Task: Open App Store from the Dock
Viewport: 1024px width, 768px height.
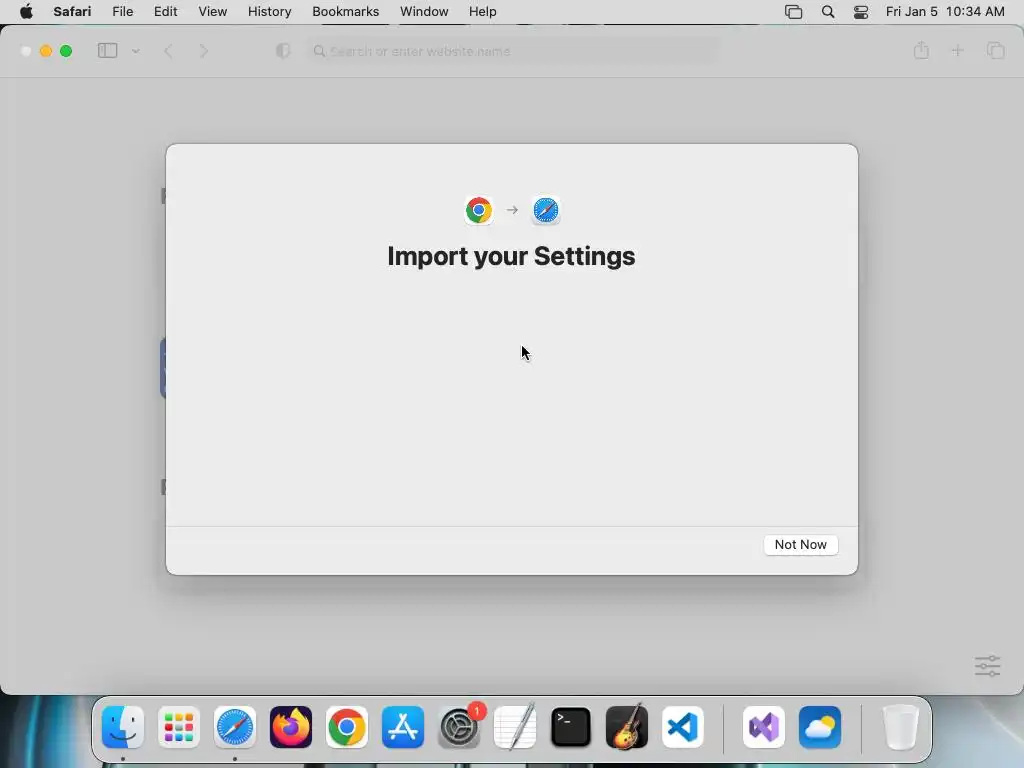Action: point(403,727)
